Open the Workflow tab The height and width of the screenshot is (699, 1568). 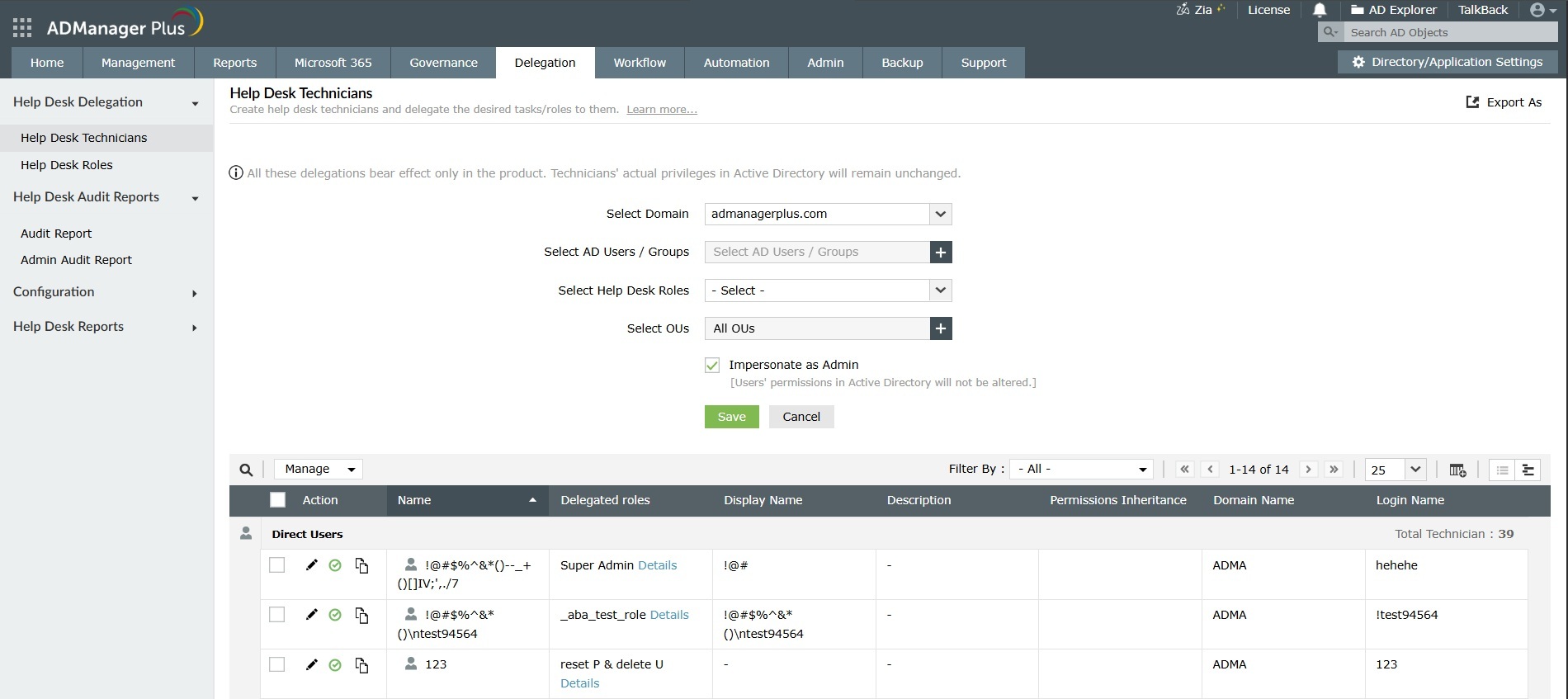(x=640, y=63)
